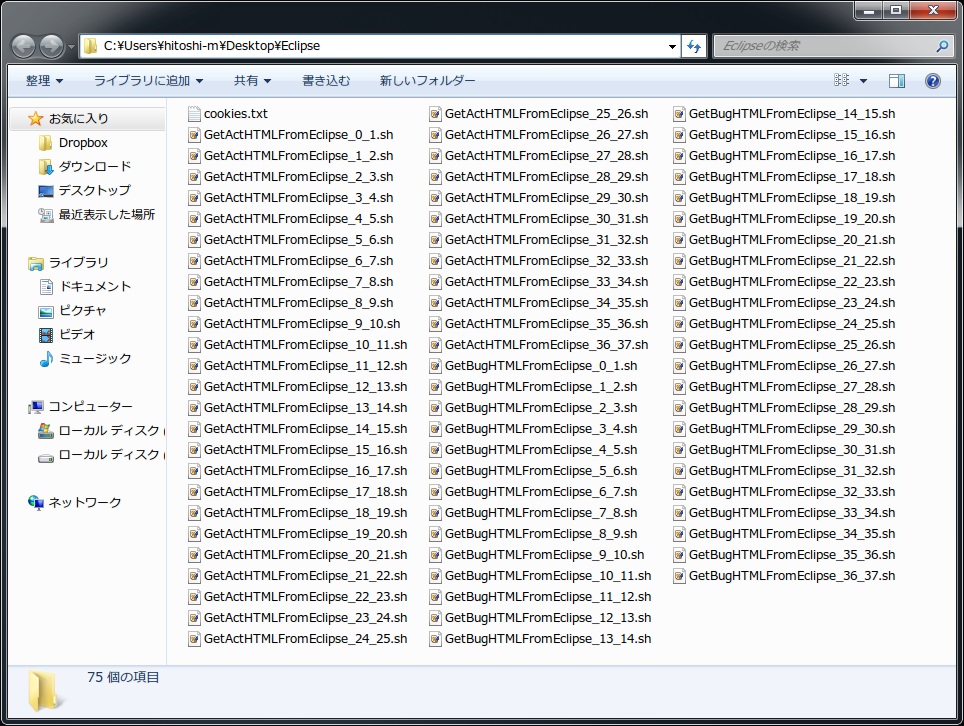Select the cookies.txt file icon
Screen dimensions: 964x726
194,114
